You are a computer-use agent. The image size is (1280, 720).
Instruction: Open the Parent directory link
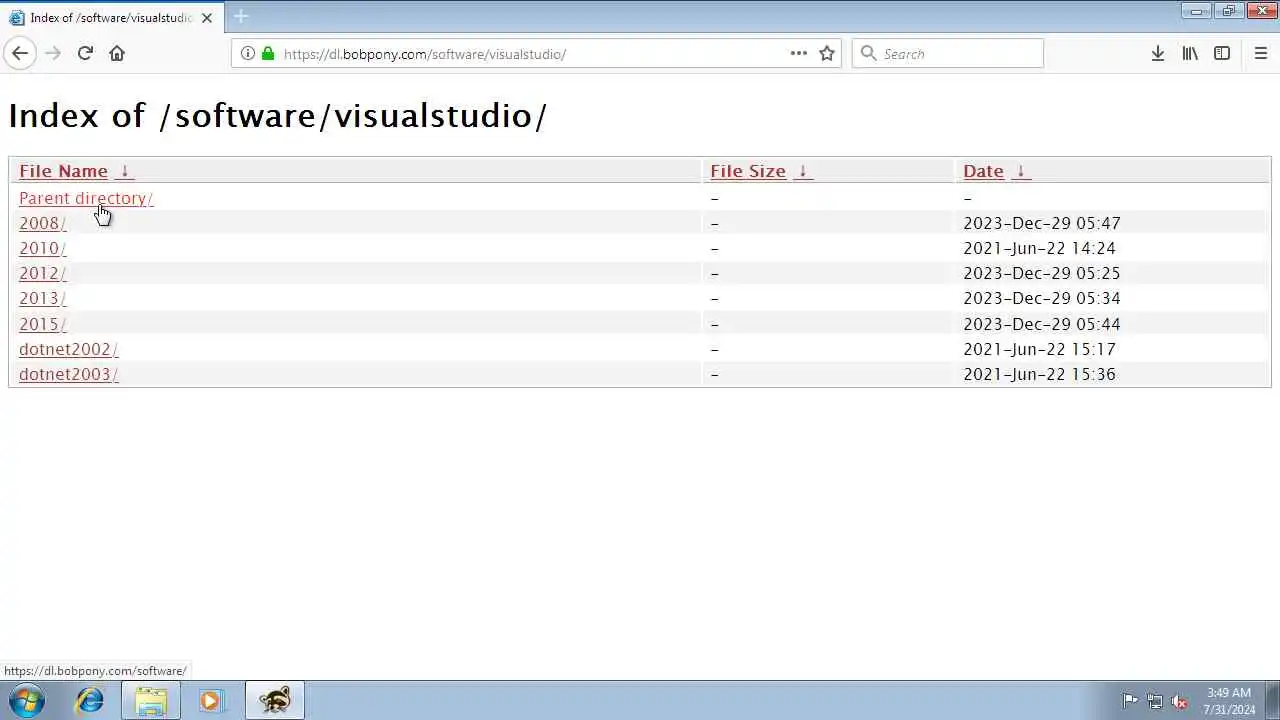(x=86, y=198)
